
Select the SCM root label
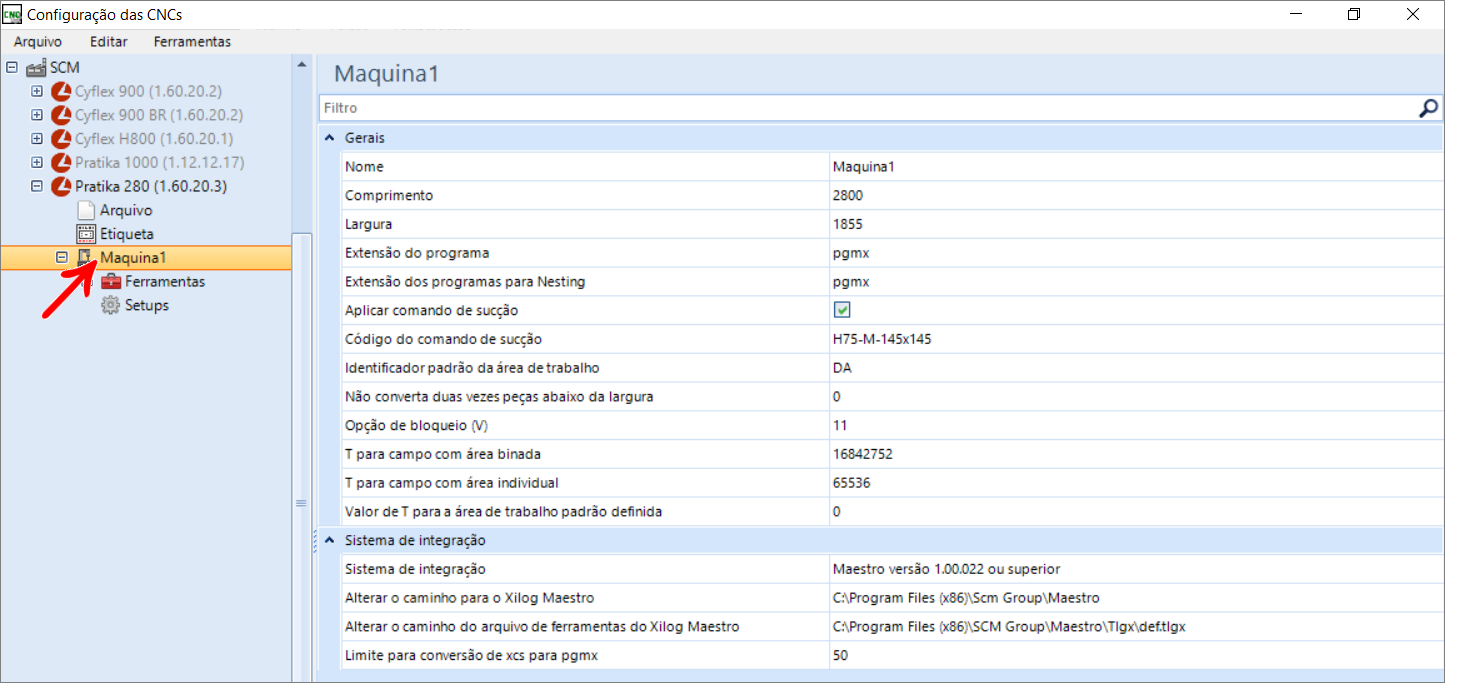tap(65, 68)
